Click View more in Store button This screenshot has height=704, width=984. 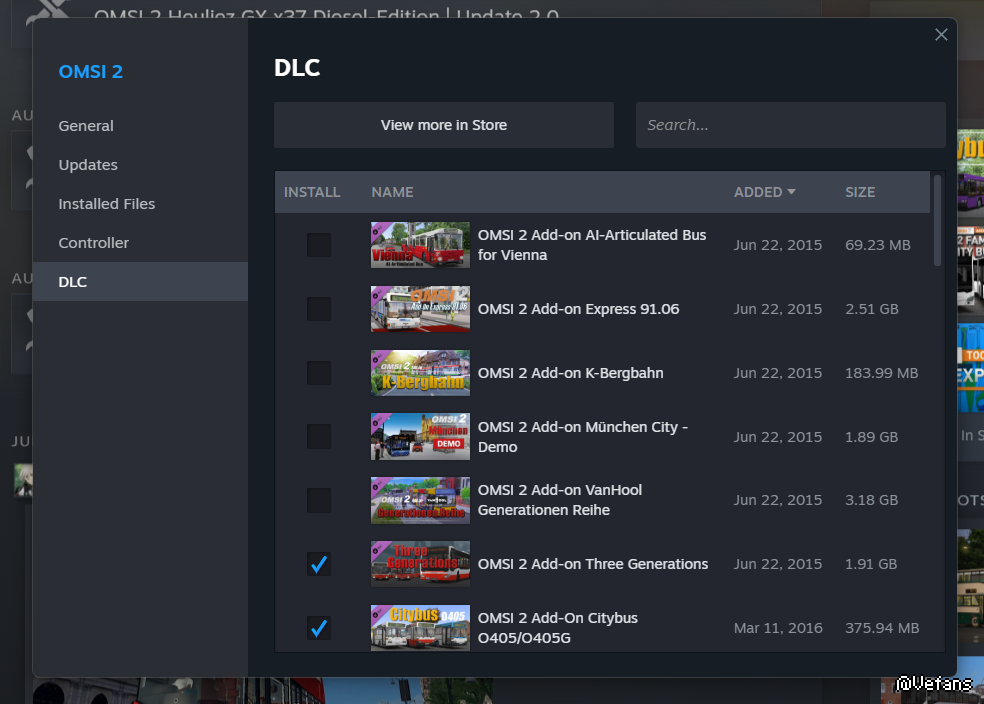pos(444,125)
